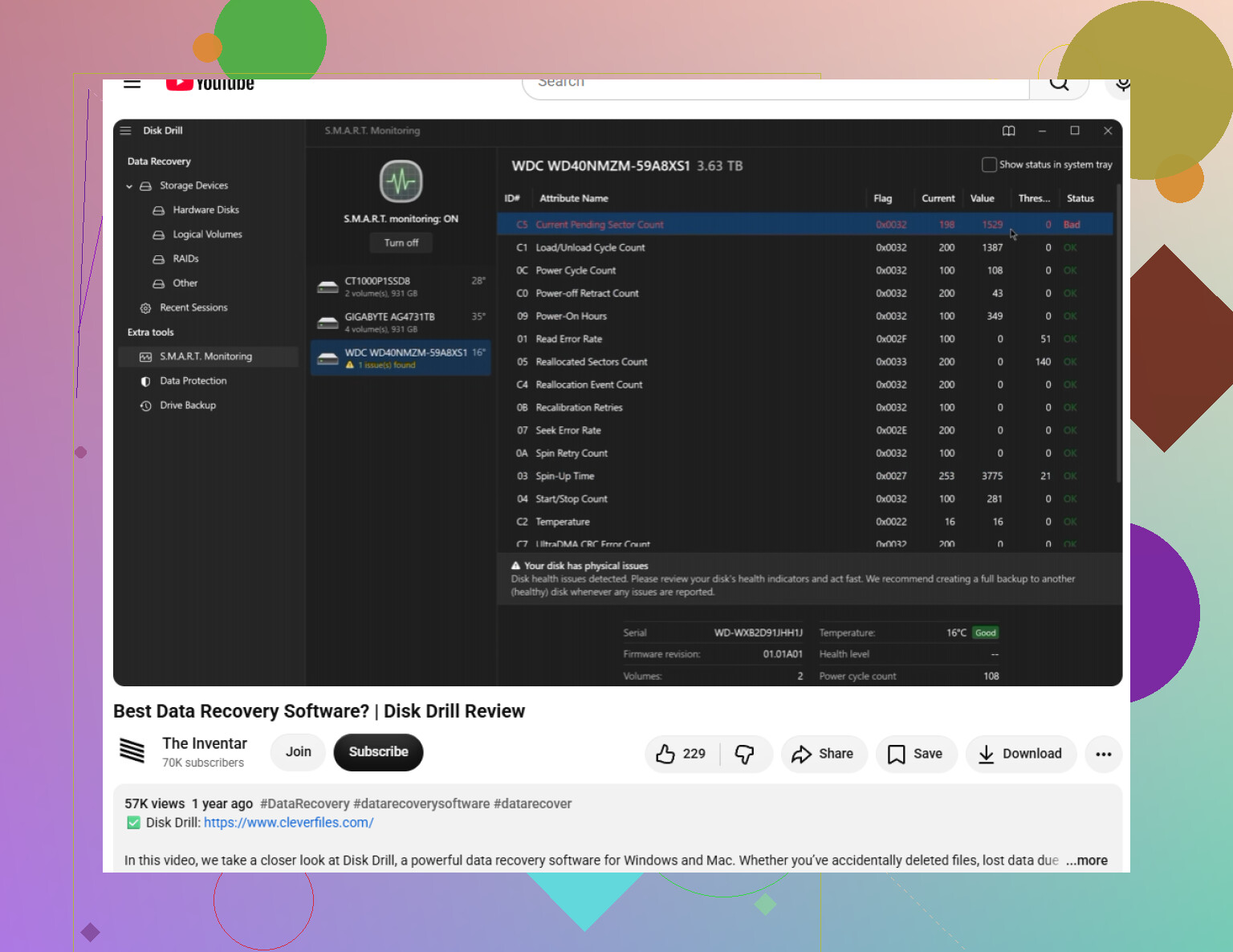The width and height of the screenshot is (1233, 952).
Task: Click the dislike thumbs-down icon
Action: point(745,754)
